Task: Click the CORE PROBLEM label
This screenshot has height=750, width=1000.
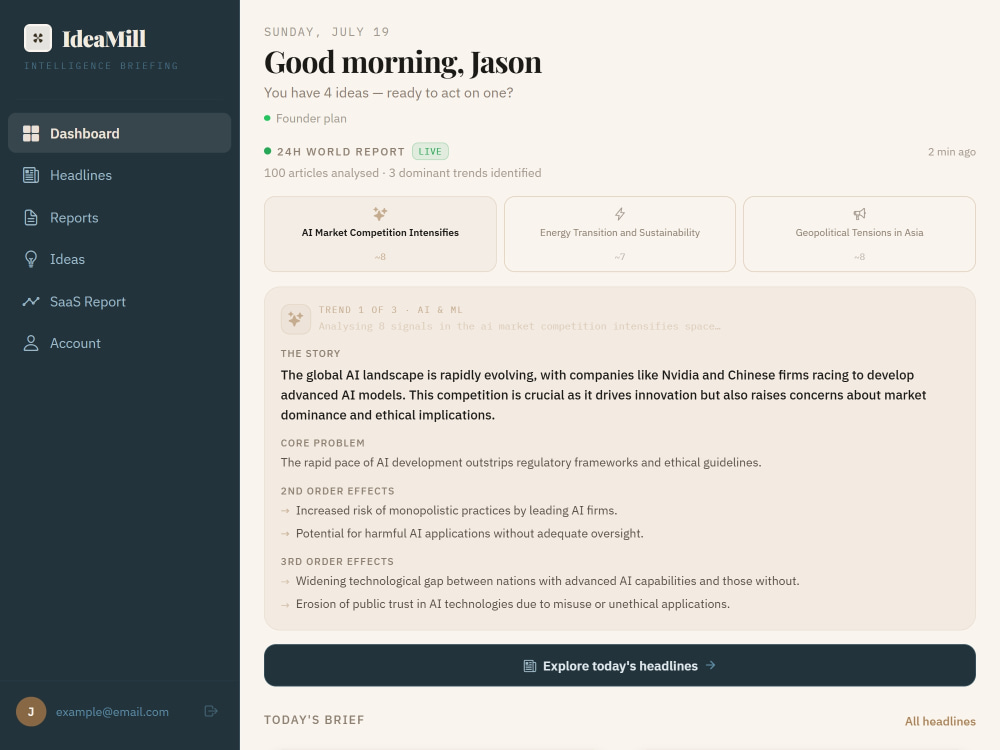Action: click(323, 443)
